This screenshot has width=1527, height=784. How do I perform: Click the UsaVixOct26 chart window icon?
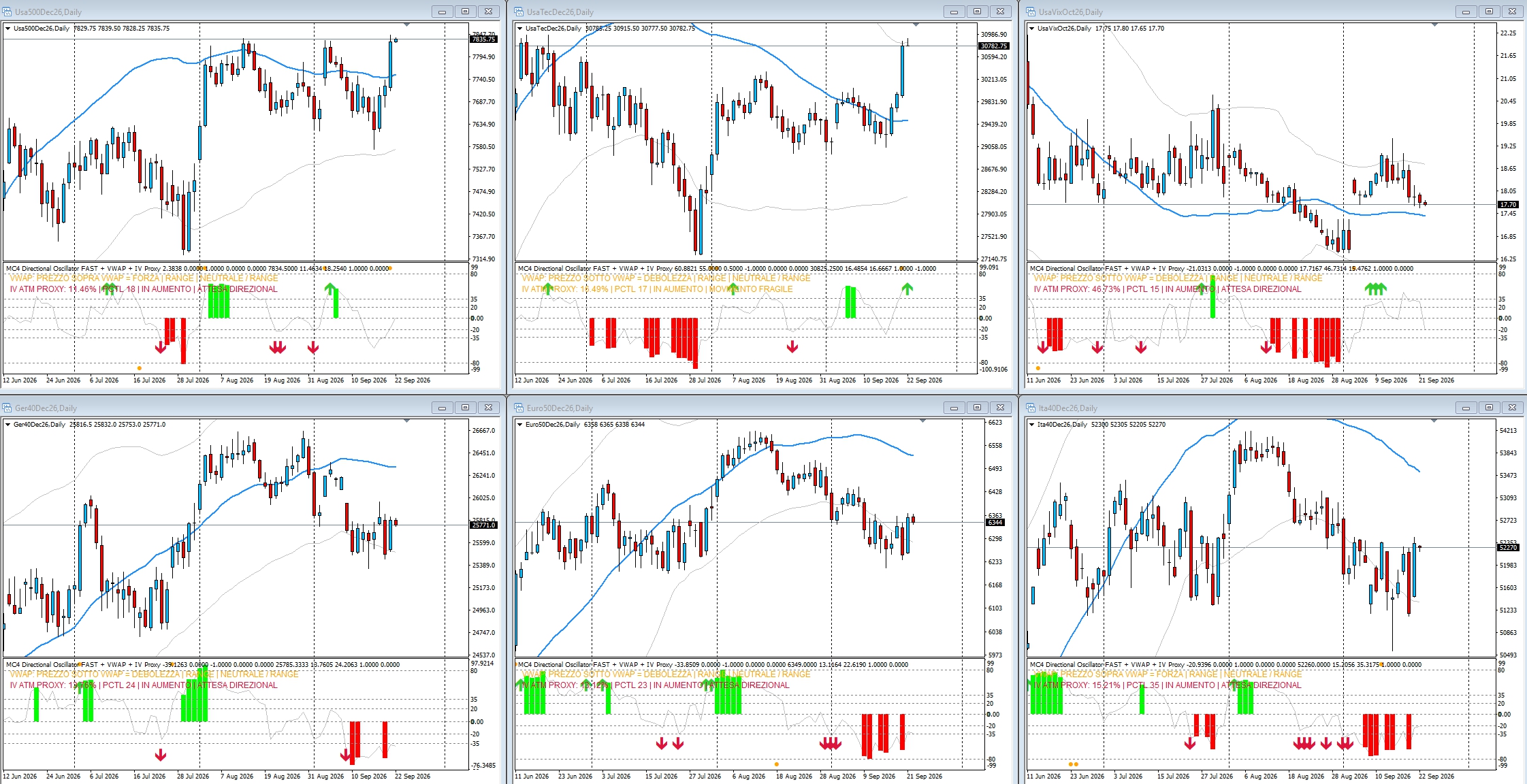[x=1031, y=12]
